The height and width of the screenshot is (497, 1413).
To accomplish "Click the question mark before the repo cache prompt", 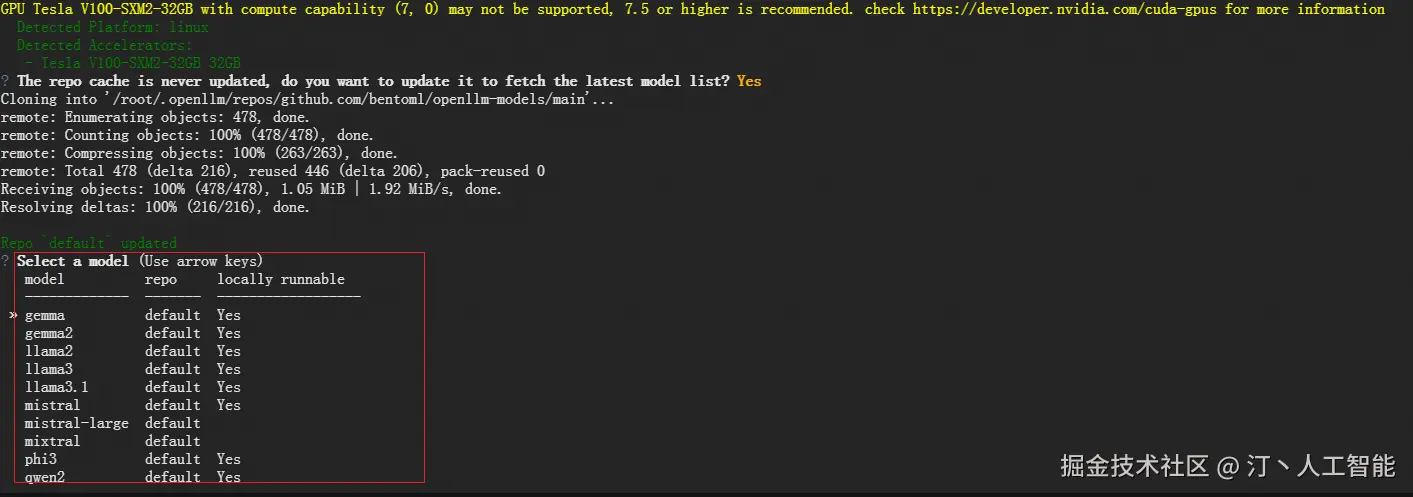I will [6, 81].
